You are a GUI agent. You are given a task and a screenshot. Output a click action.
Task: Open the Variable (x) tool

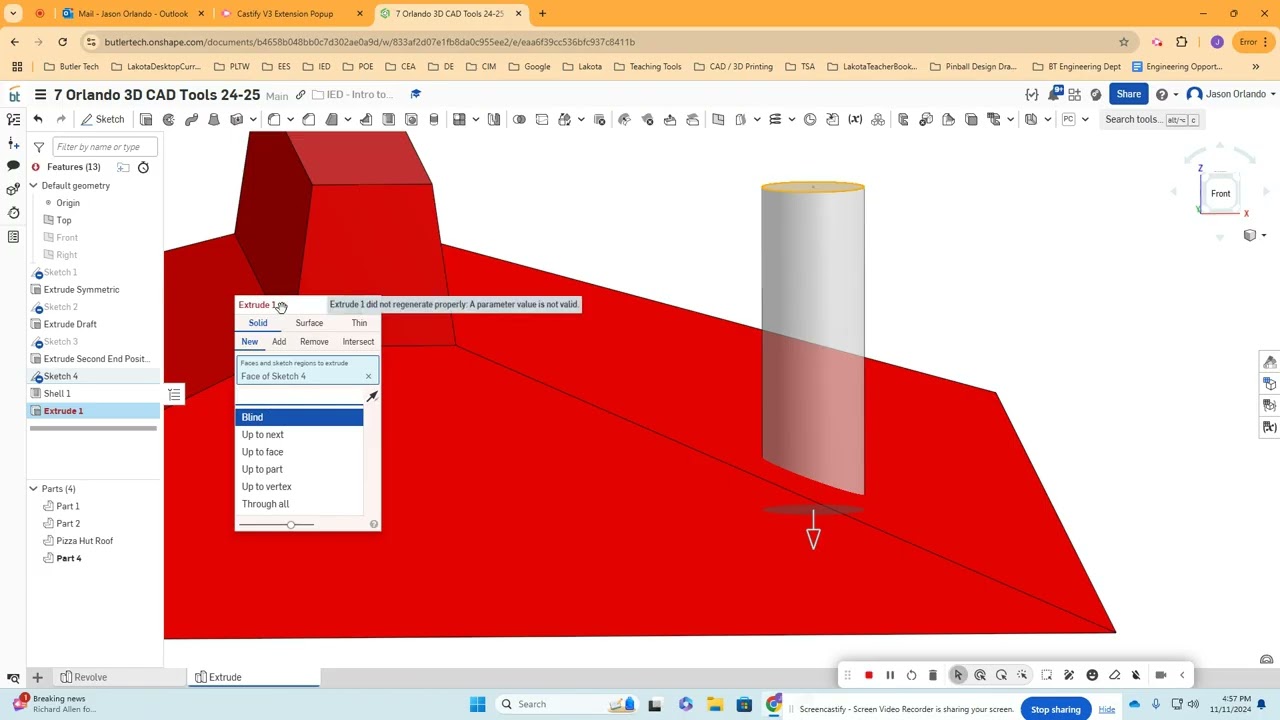coord(855,119)
